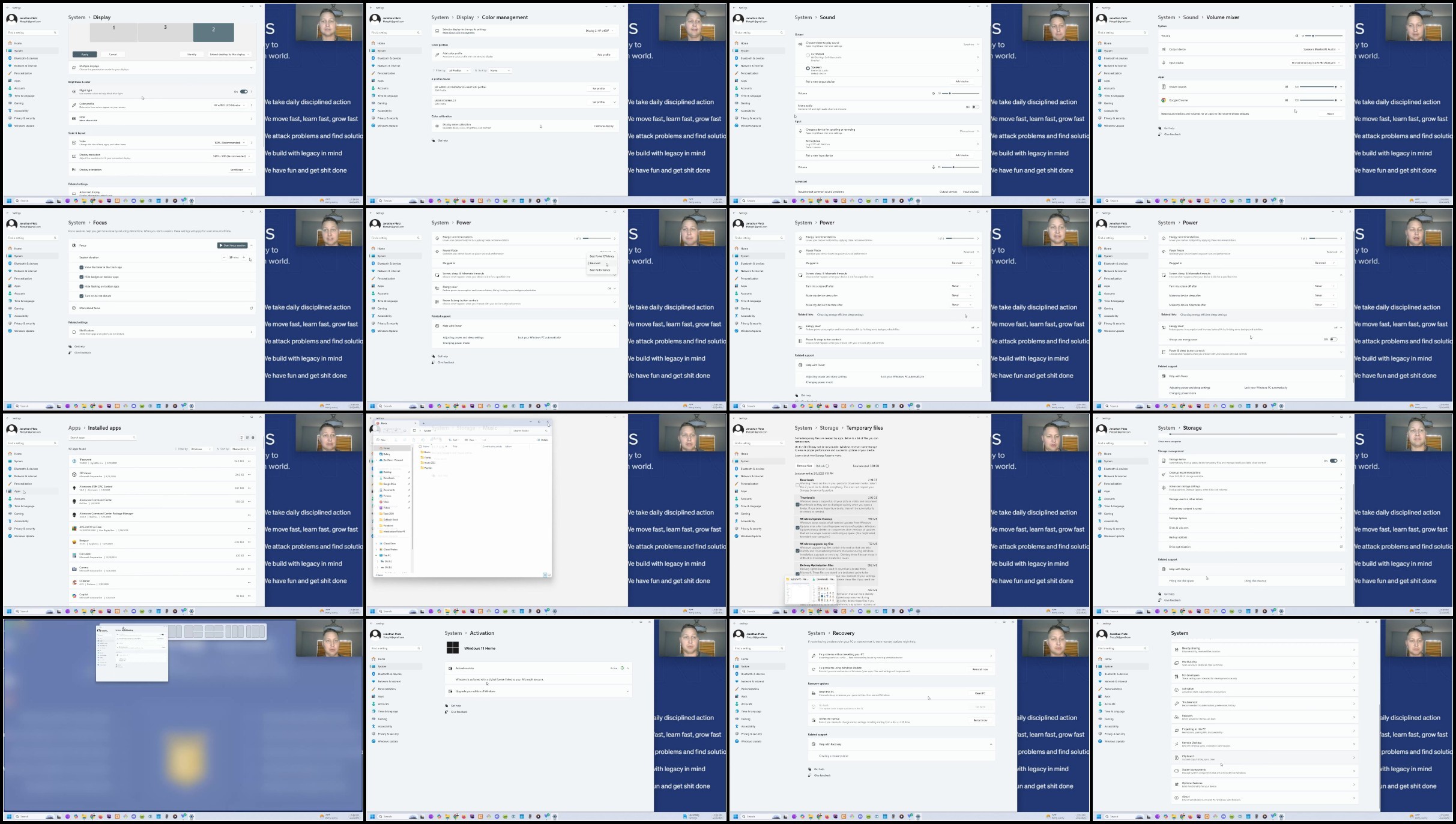Click Calibrate display button in Color management

[x=604, y=126]
